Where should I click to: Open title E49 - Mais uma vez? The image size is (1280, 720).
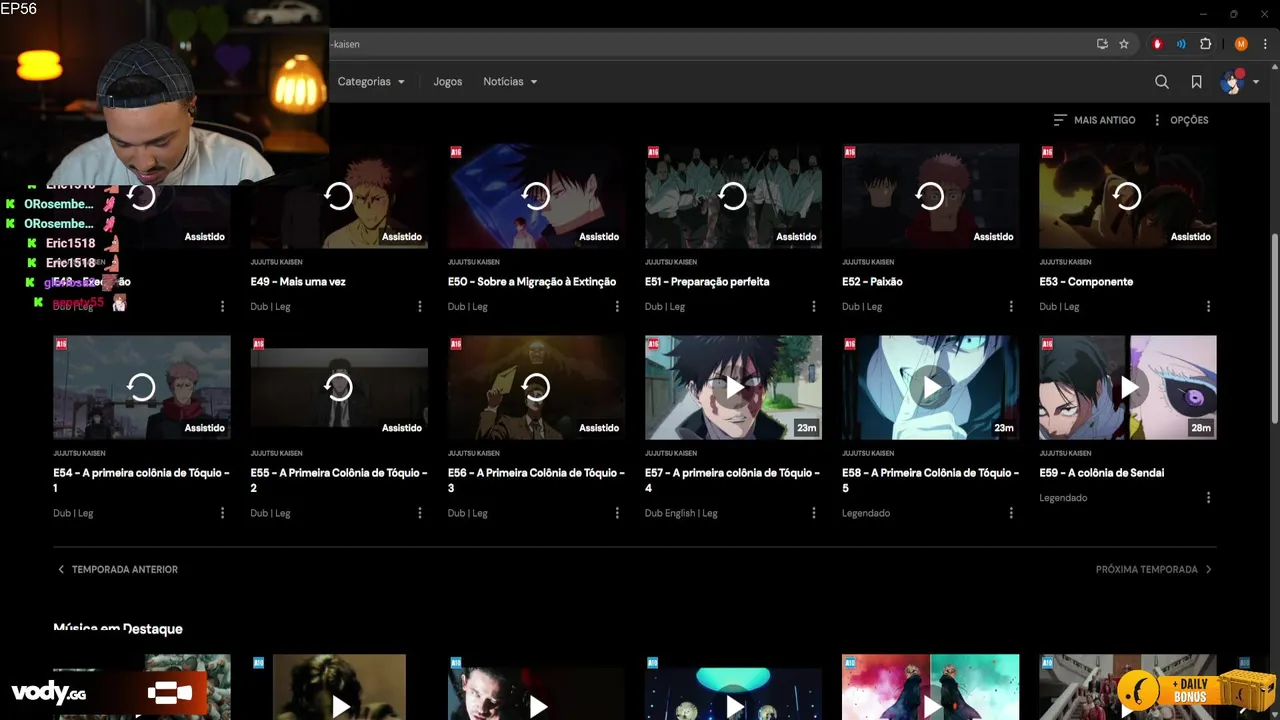(298, 282)
